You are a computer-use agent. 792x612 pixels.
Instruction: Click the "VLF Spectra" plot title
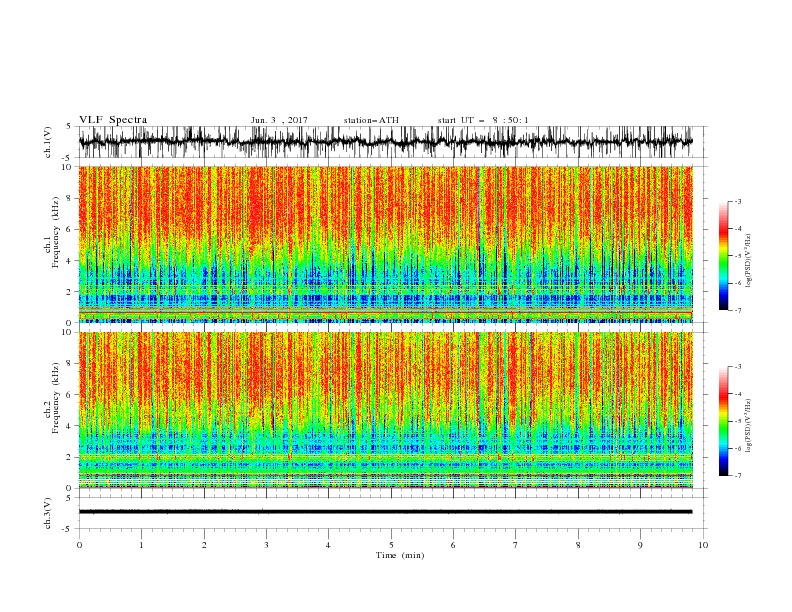coord(113,120)
